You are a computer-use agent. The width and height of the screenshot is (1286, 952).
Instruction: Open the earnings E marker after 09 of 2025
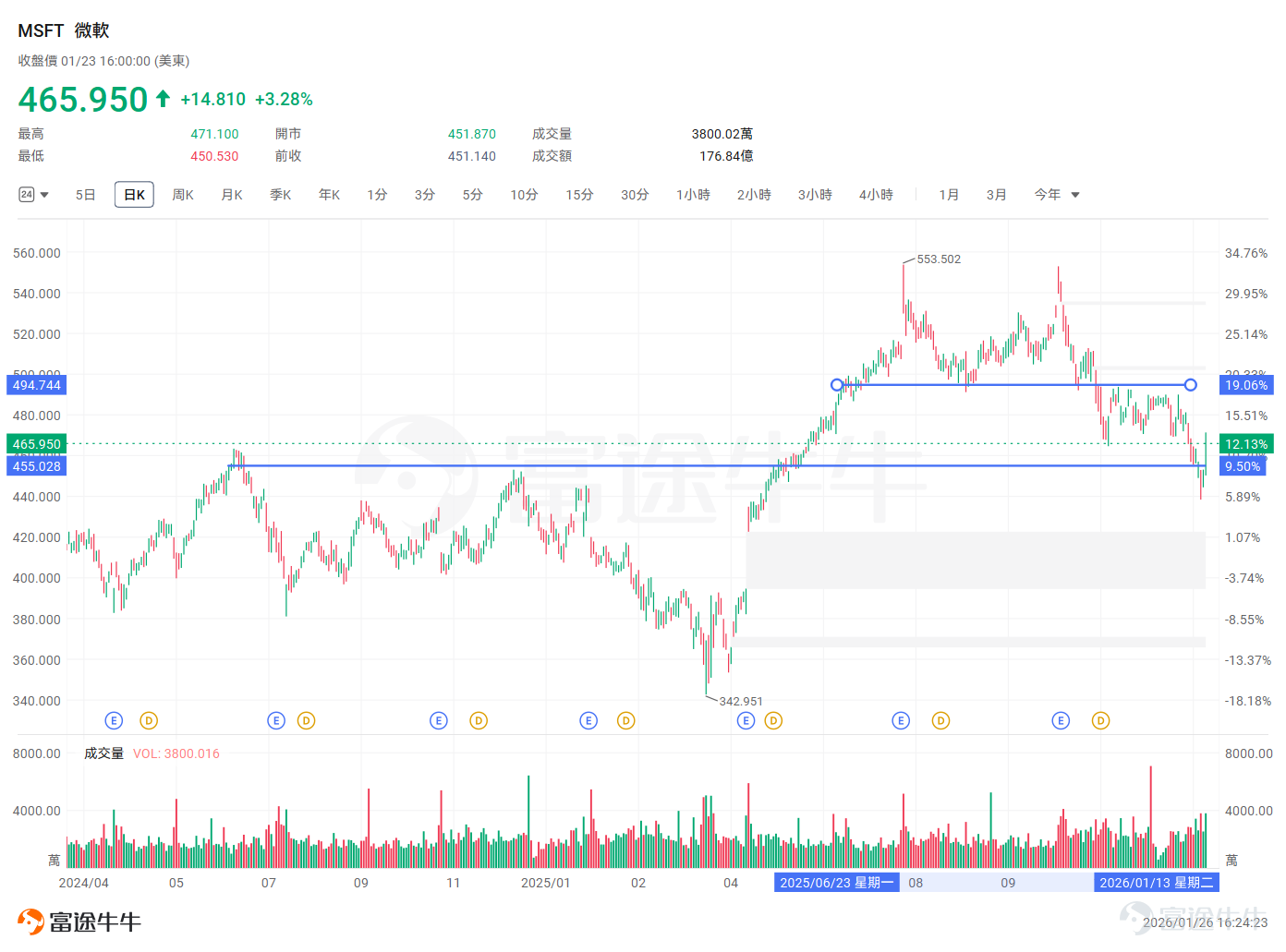tap(1061, 720)
